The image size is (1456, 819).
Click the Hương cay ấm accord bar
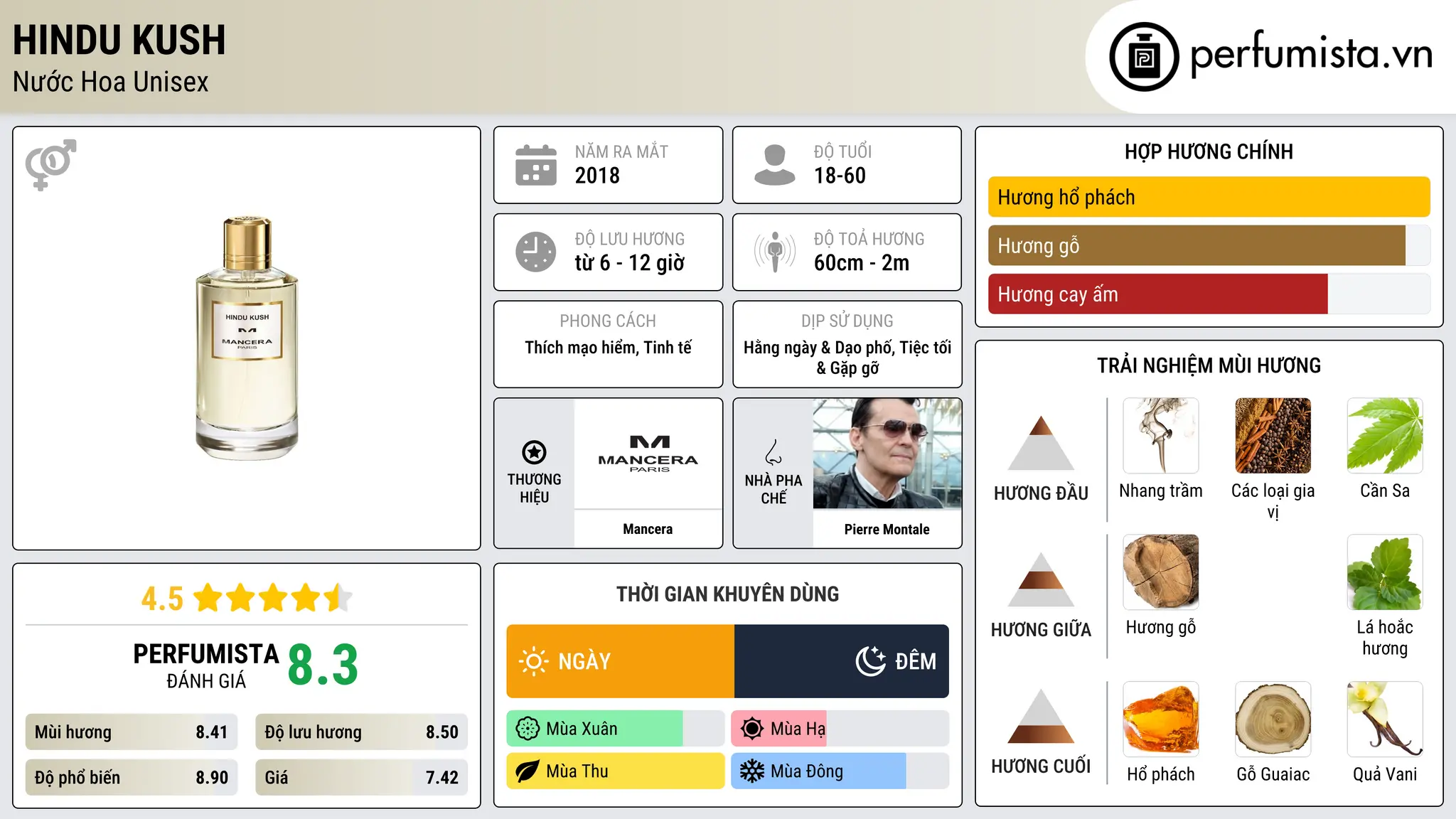click(1209, 294)
